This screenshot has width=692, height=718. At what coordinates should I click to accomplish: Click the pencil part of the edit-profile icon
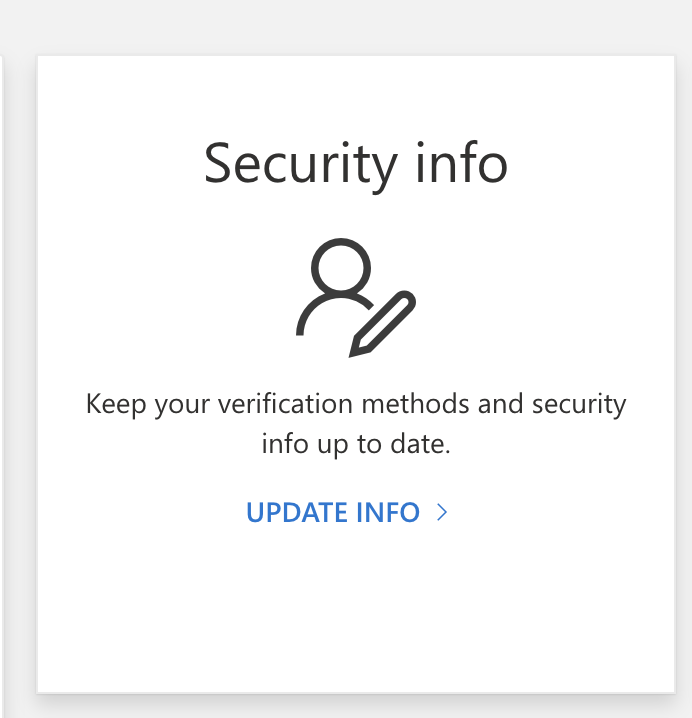[383, 324]
